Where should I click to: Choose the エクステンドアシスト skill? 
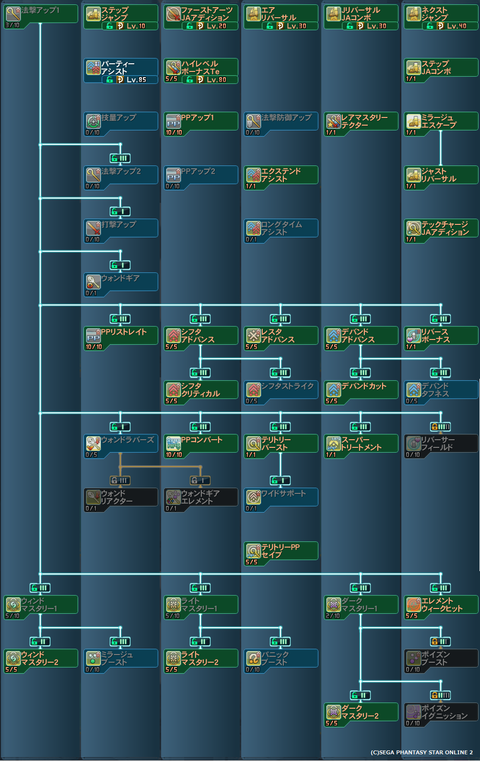point(281,178)
